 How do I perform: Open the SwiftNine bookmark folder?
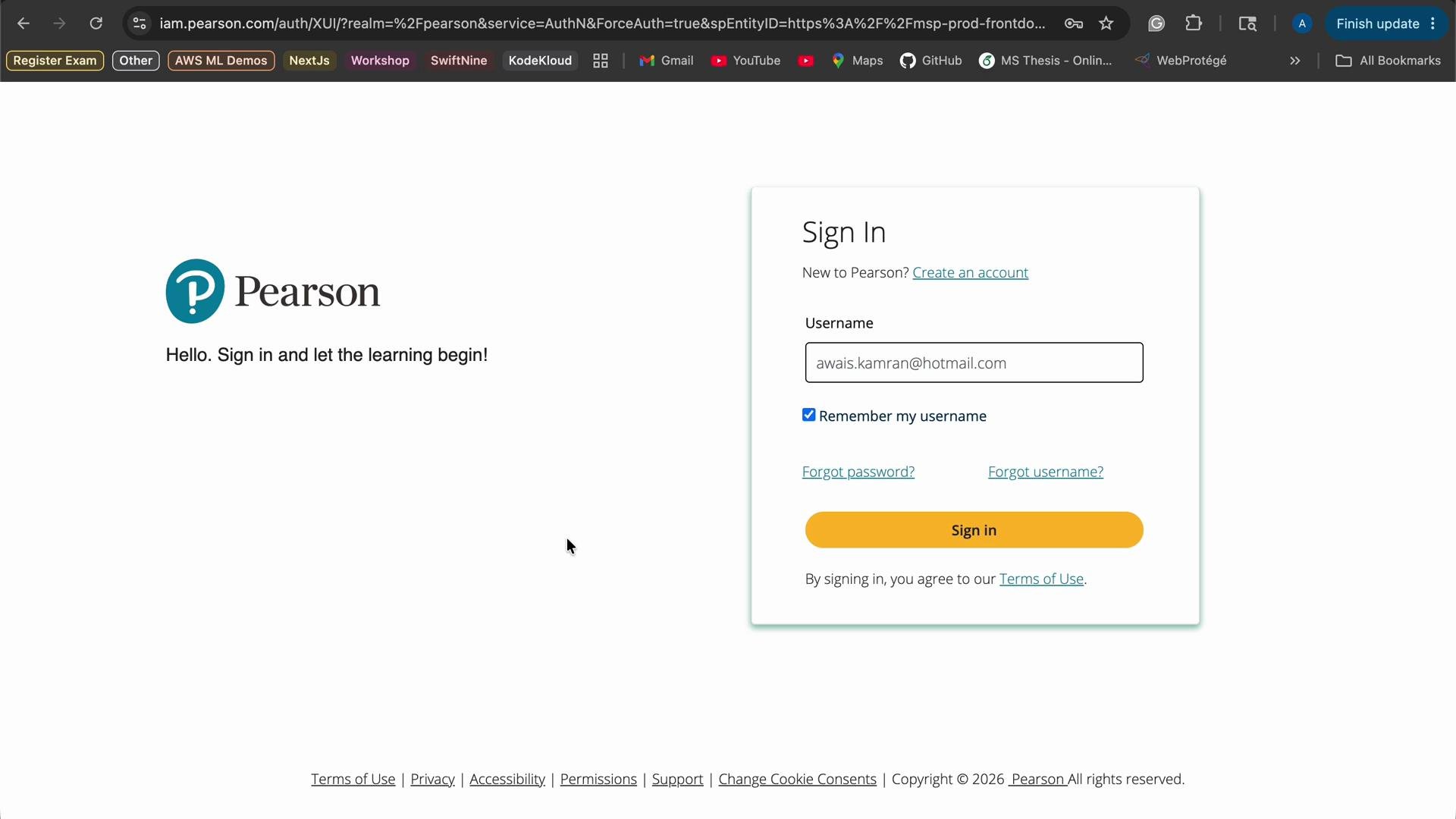pyautogui.click(x=459, y=61)
